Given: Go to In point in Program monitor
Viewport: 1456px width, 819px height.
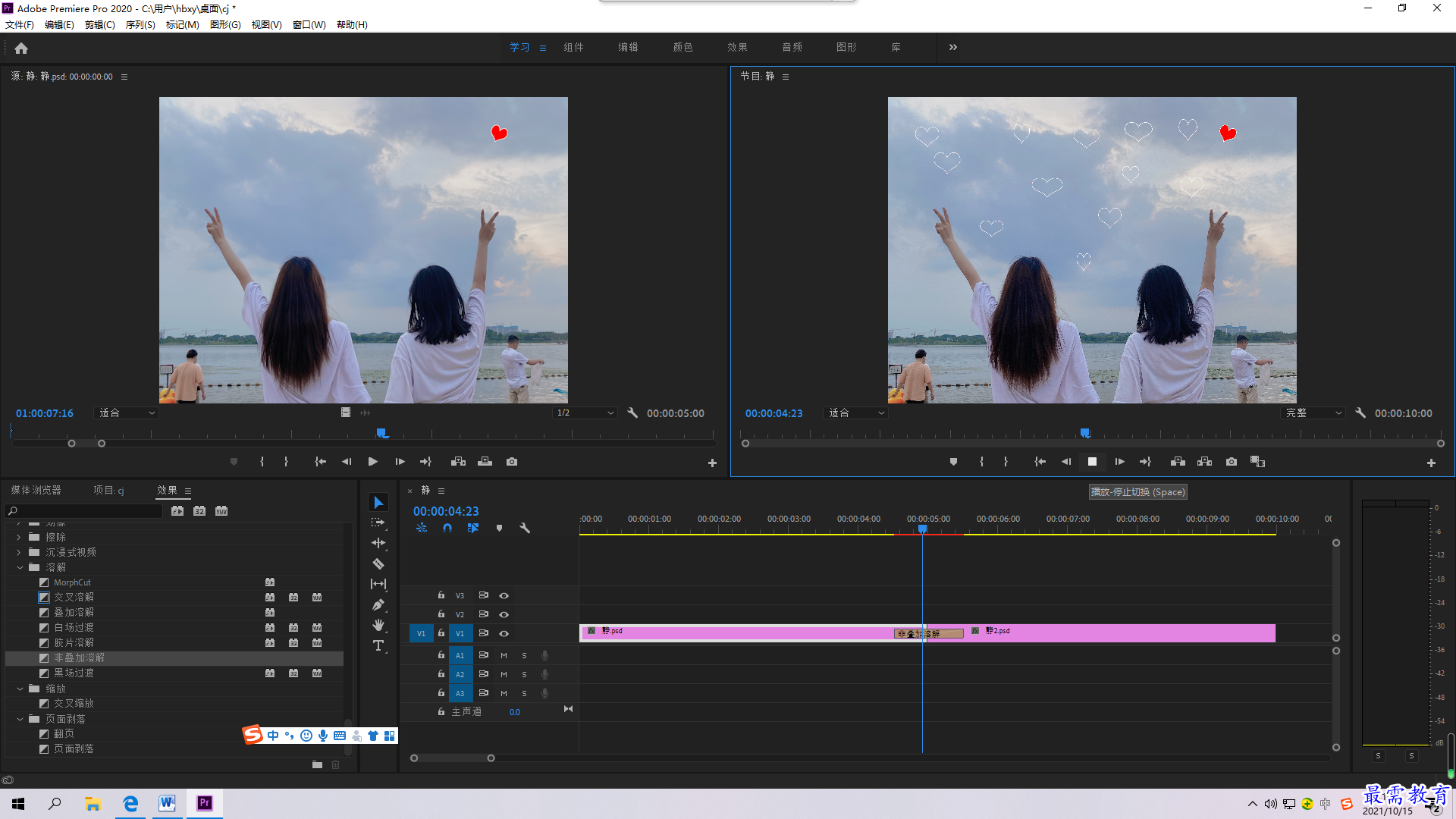Looking at the screenshot, I should [1040, 462].
